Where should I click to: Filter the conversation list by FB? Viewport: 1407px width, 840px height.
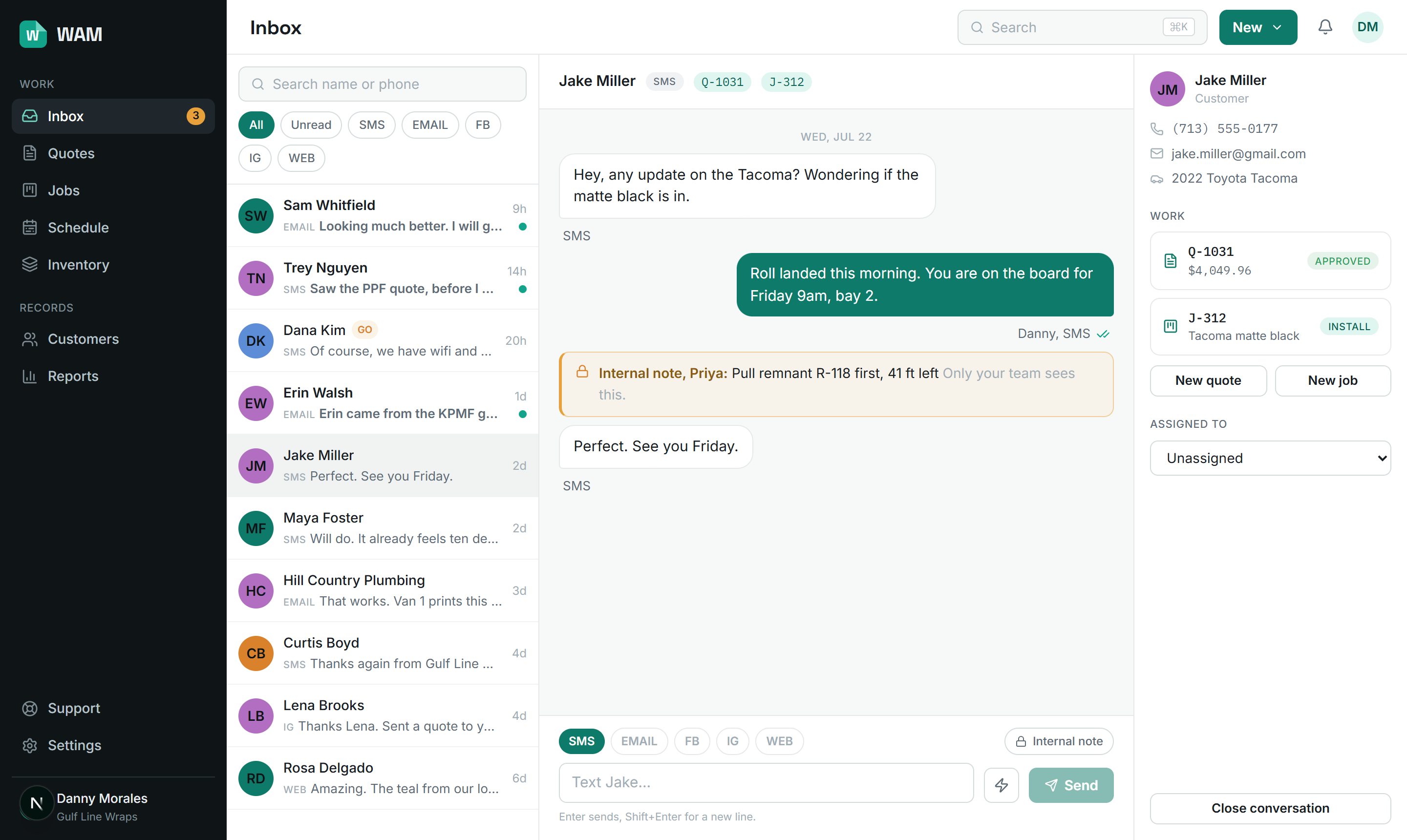coord(482,125)
